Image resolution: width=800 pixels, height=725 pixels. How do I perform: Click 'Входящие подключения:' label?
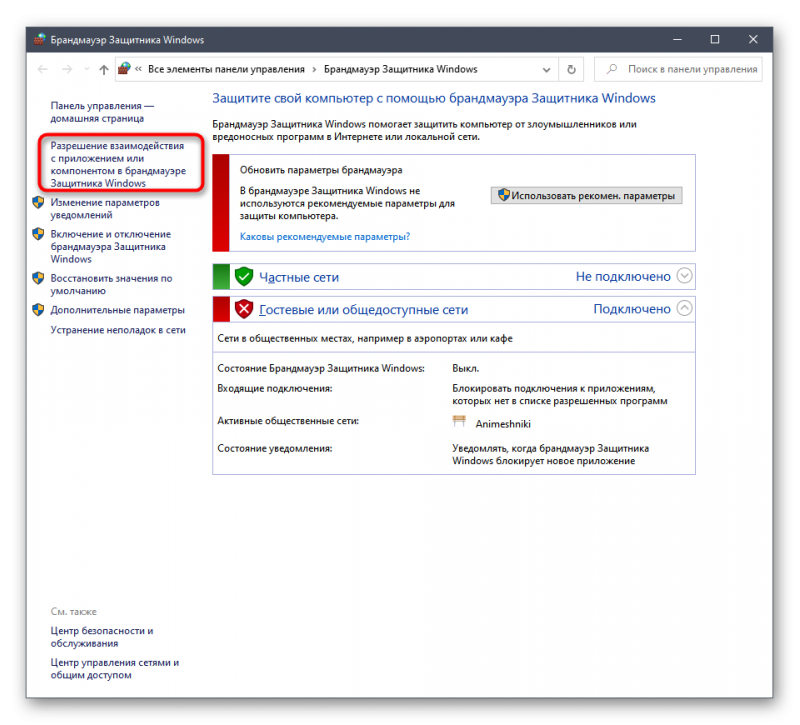274,389
